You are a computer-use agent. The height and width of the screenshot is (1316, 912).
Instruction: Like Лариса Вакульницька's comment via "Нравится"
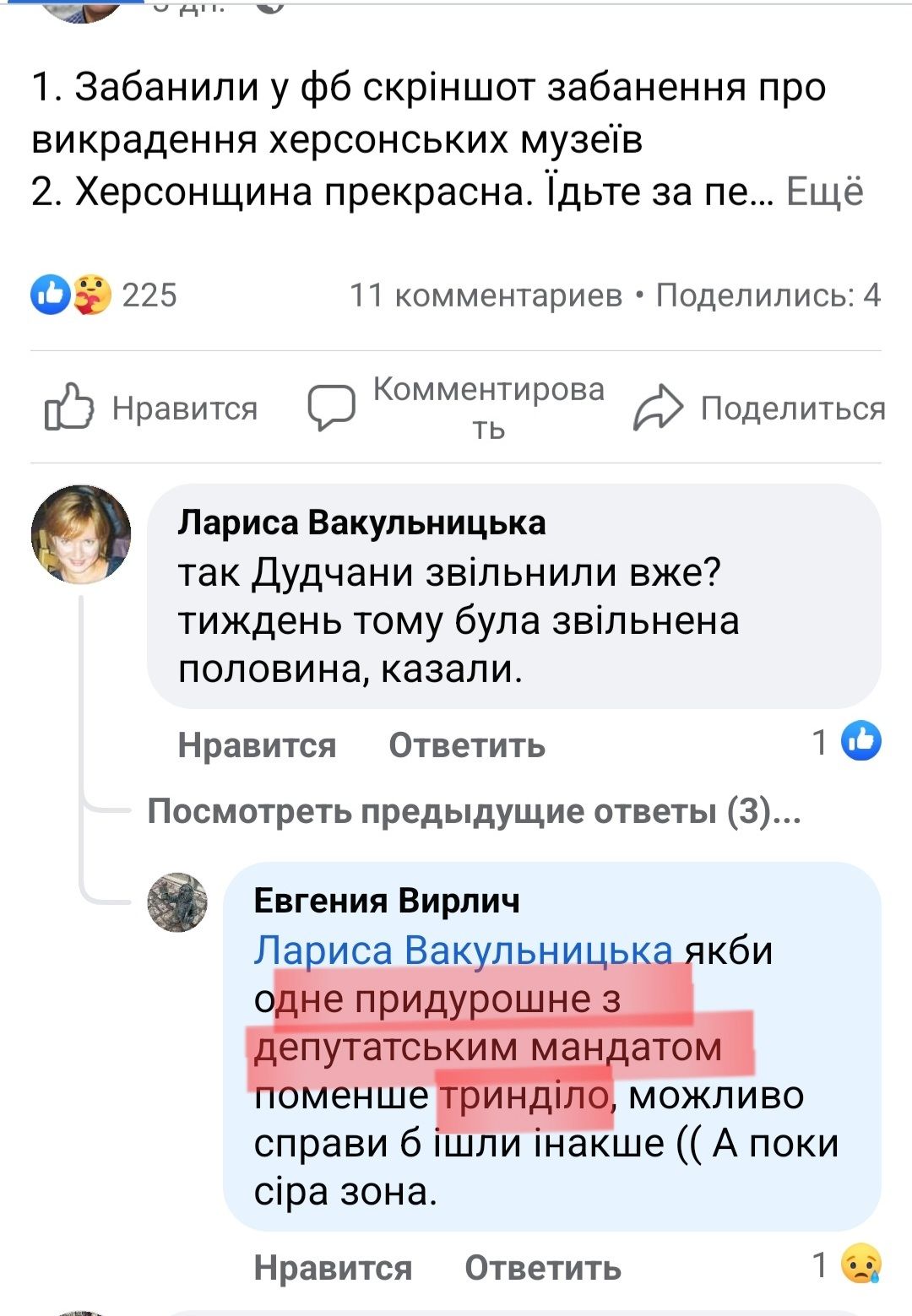(x=257, y=745)
